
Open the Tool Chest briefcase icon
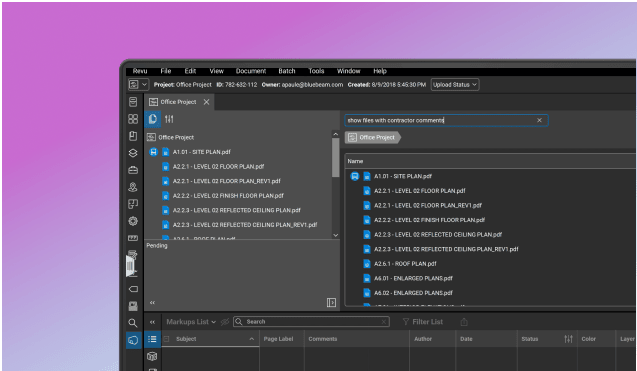coord(133,170)
